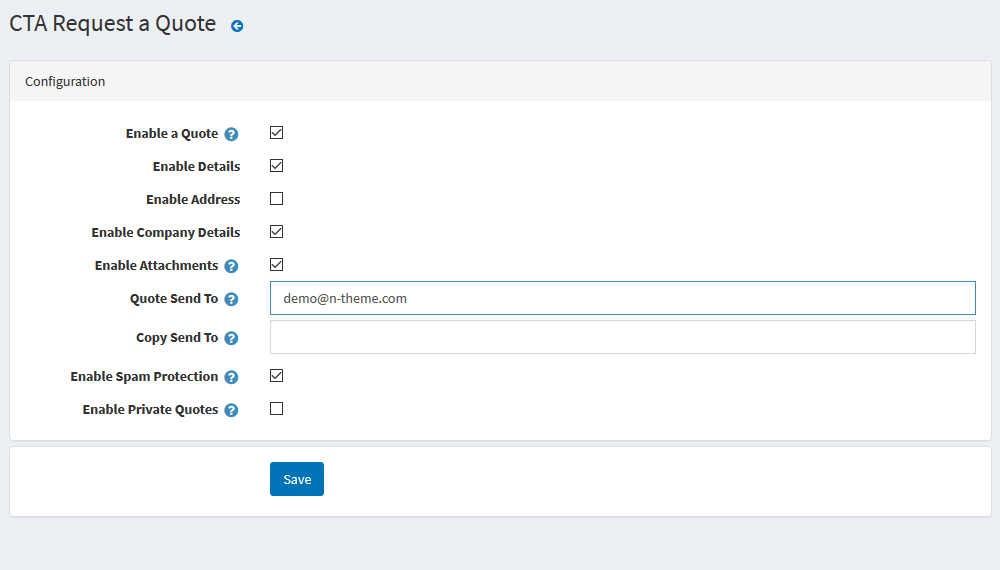Click the Quote Send To email field
The width and height of the screenshot is (1000, 570).
coord(622,298)
